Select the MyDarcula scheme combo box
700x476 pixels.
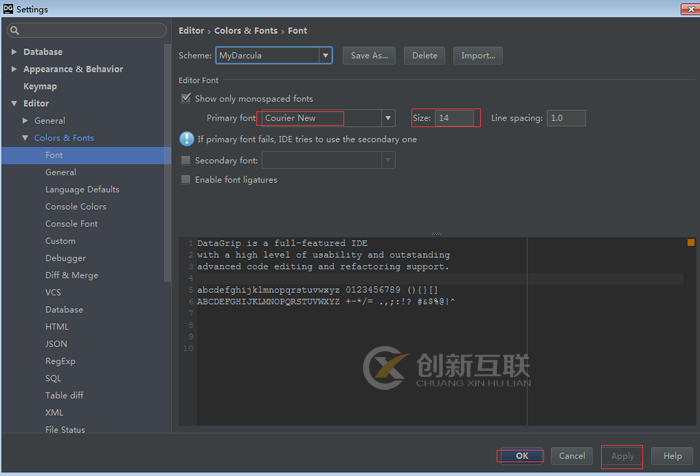tap(274, 55)
